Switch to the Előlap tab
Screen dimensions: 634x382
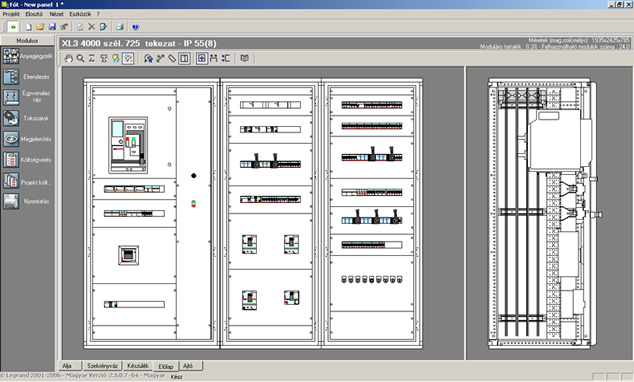(166, 367)
